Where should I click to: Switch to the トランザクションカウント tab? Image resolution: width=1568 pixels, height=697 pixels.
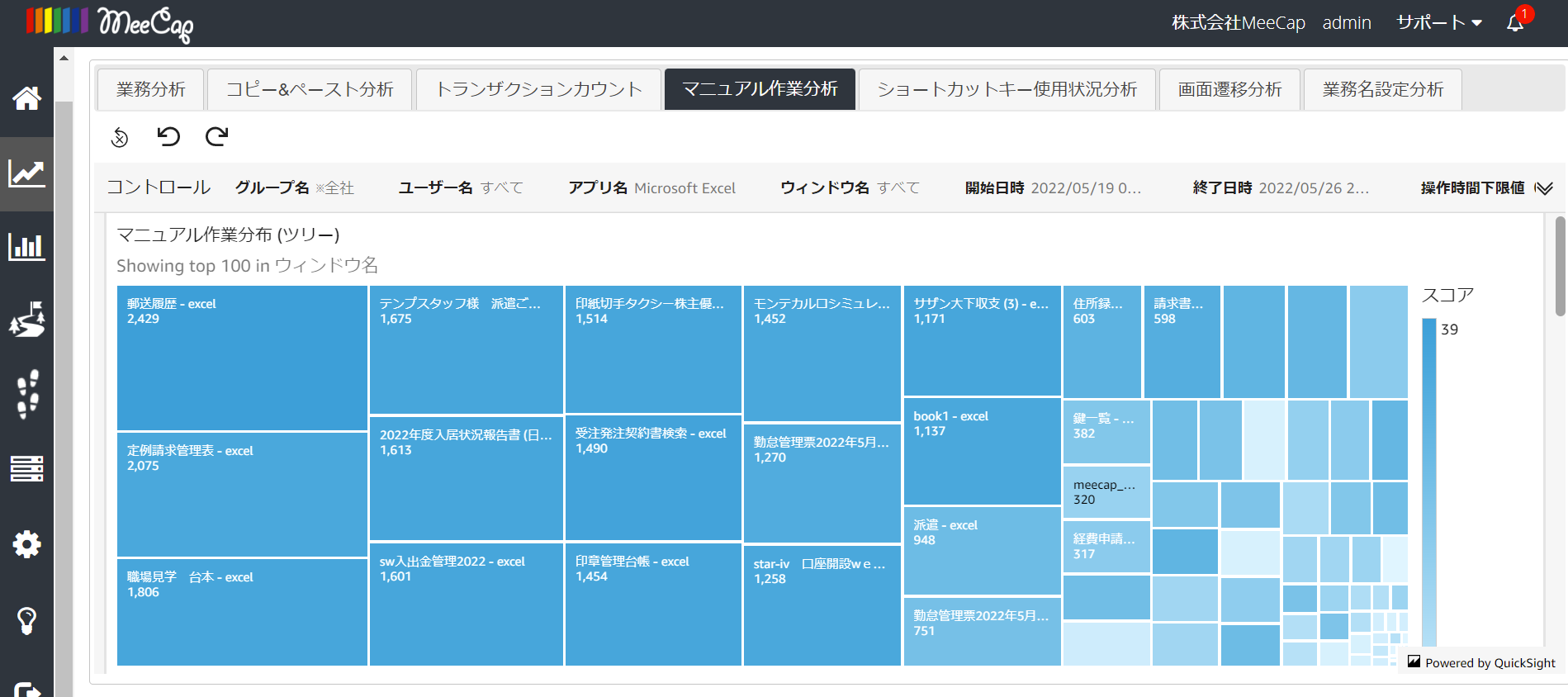[x=538, y=89]
